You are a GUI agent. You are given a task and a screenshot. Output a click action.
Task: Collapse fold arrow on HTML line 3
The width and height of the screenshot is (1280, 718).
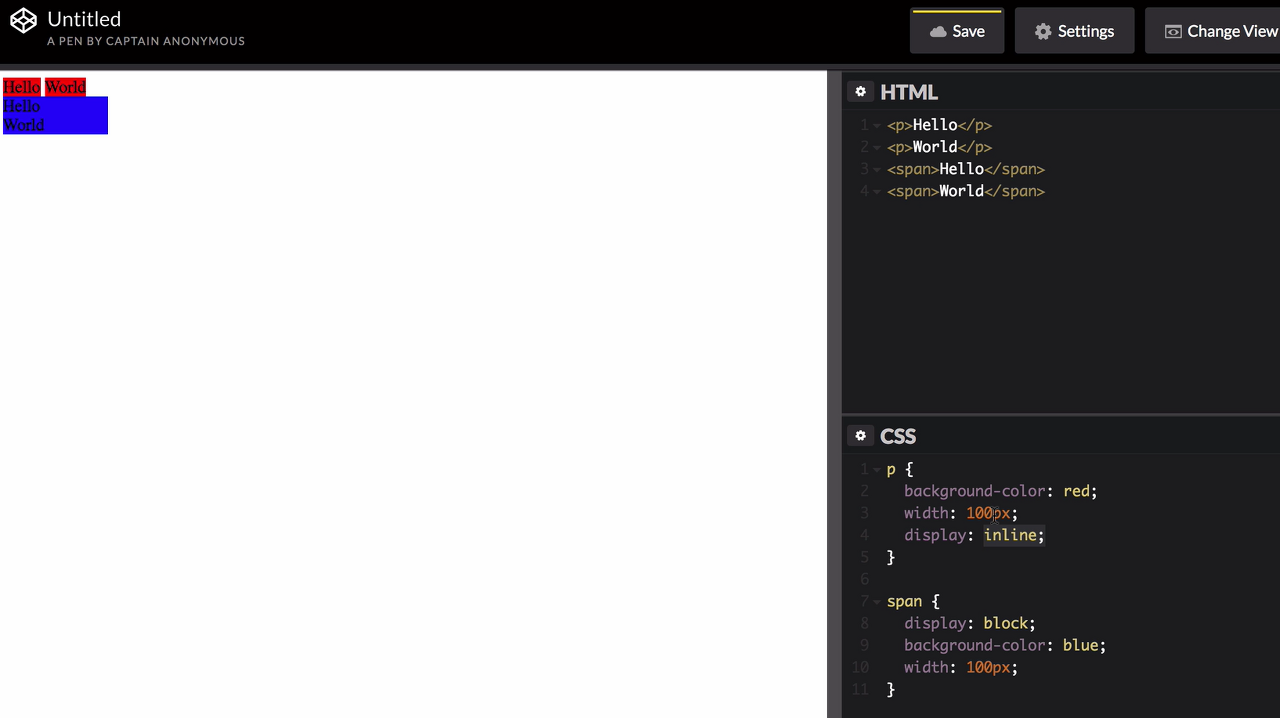coord(877,170)
